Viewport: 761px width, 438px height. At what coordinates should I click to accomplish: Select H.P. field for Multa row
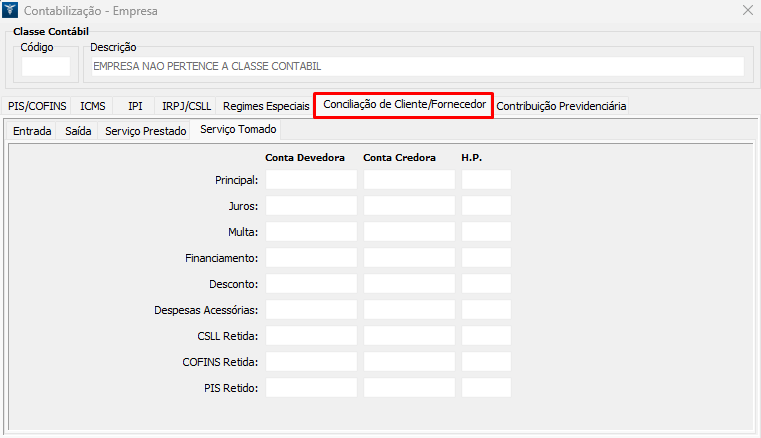click(486, 232)
